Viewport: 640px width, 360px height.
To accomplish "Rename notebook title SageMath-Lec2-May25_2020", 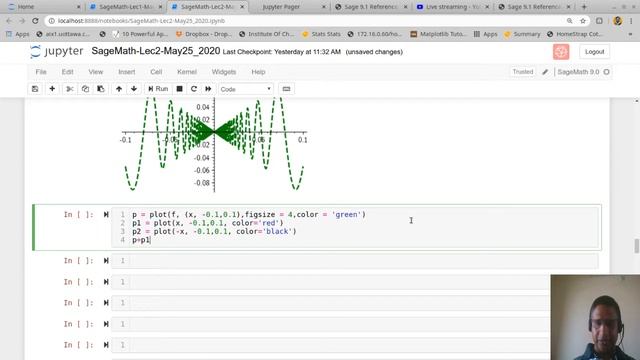I will point(156,51).
